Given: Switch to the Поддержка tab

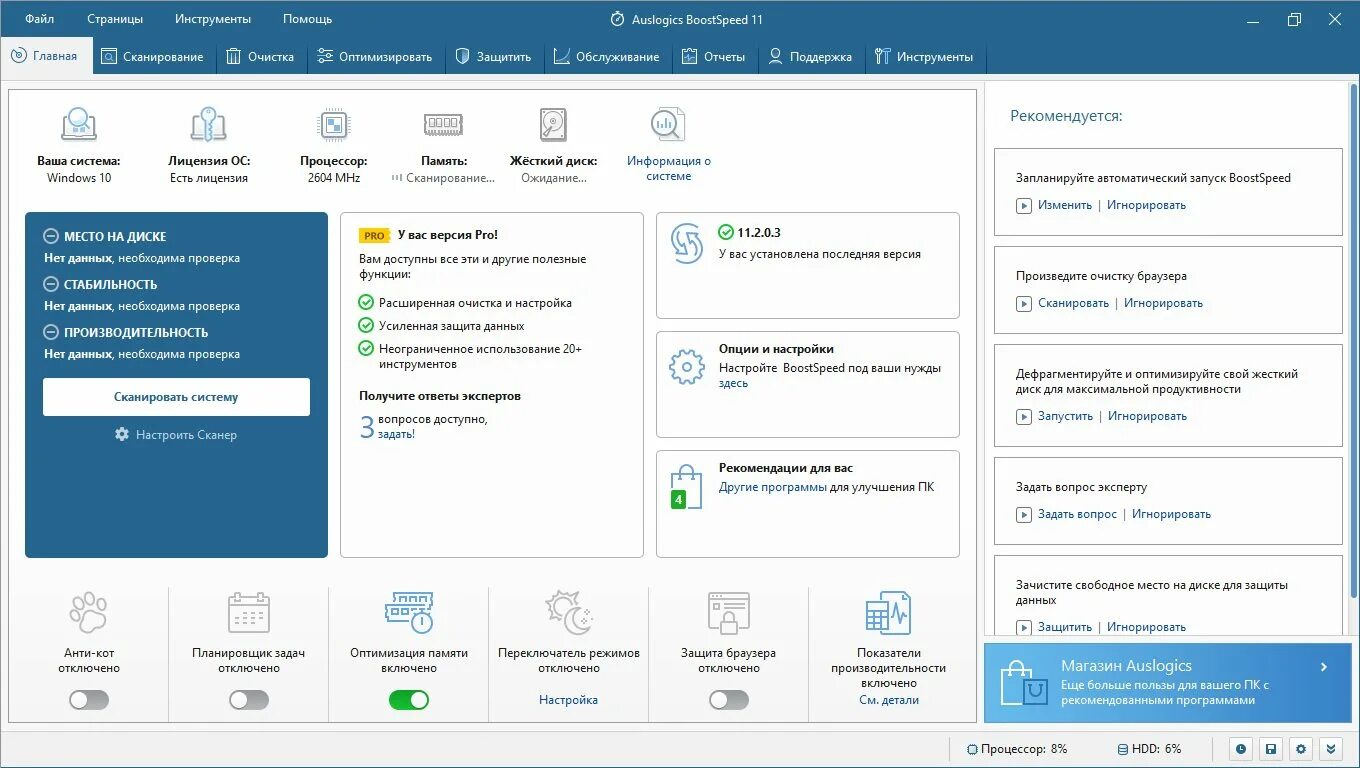Looking at the screenshot, I should [810, 57].
